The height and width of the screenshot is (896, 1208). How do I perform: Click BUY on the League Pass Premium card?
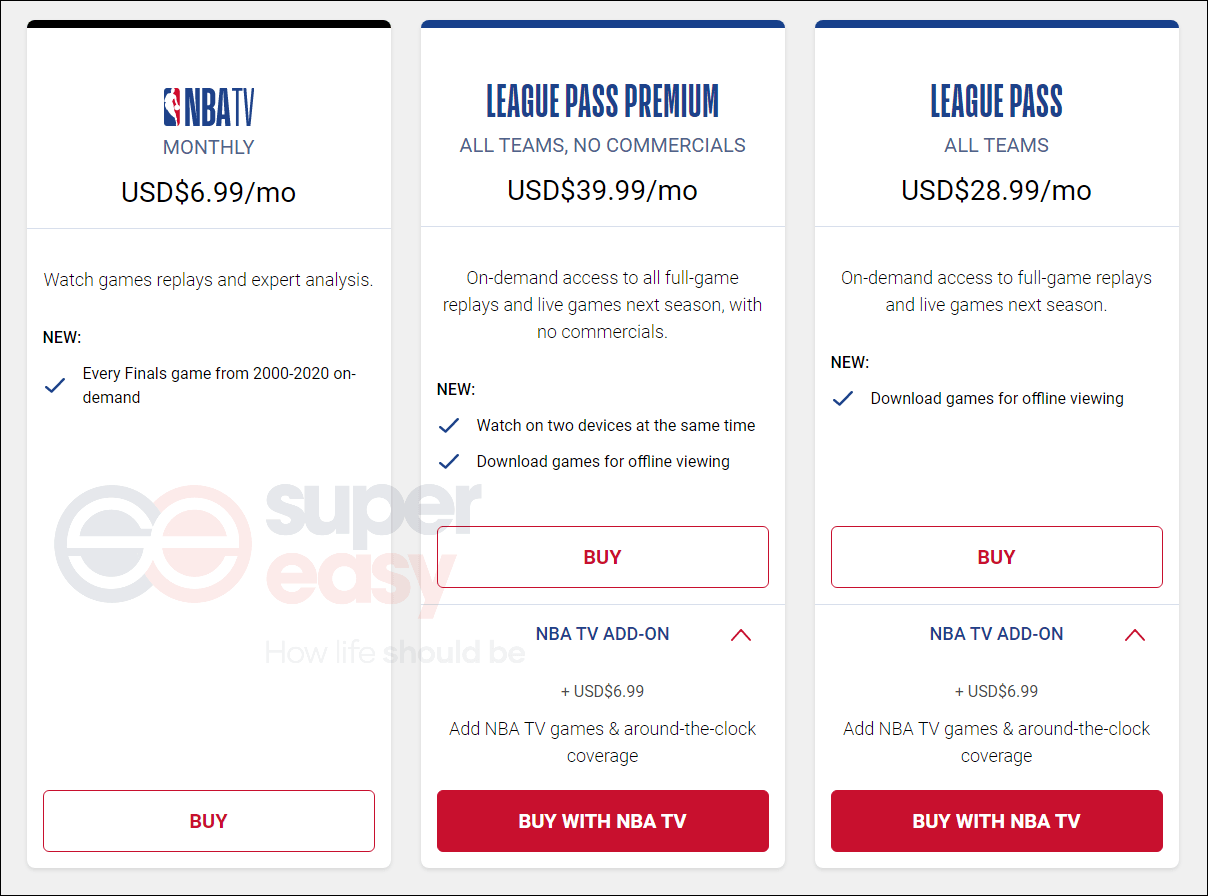tap(602, 557)
